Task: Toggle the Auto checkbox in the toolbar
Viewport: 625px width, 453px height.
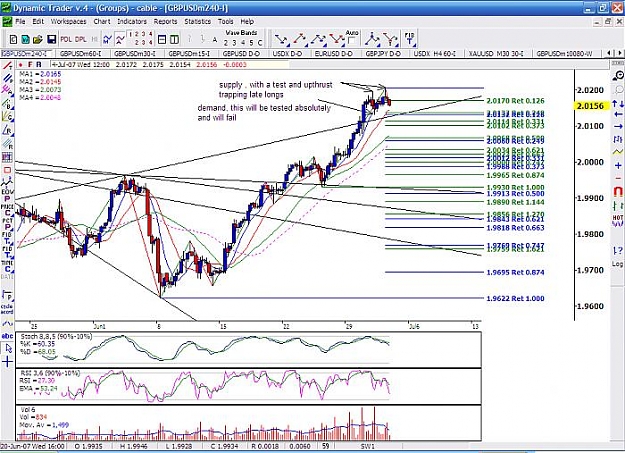Action: coord(351,41)
